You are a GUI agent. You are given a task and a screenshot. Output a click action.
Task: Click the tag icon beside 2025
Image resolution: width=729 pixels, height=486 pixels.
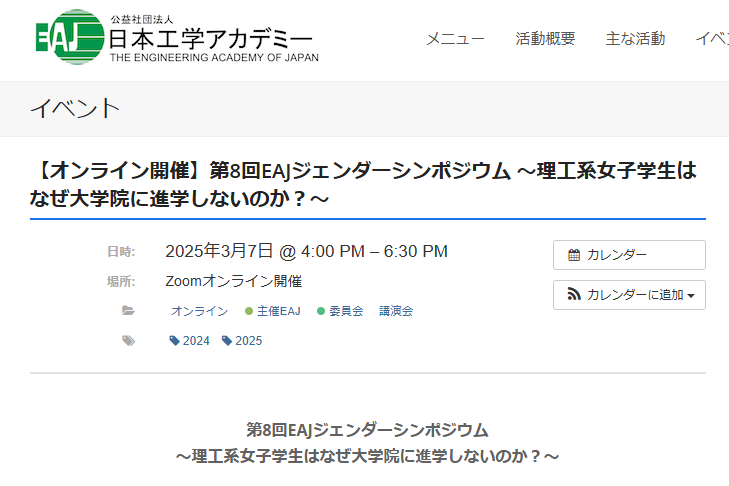click(x=227, y=341)
